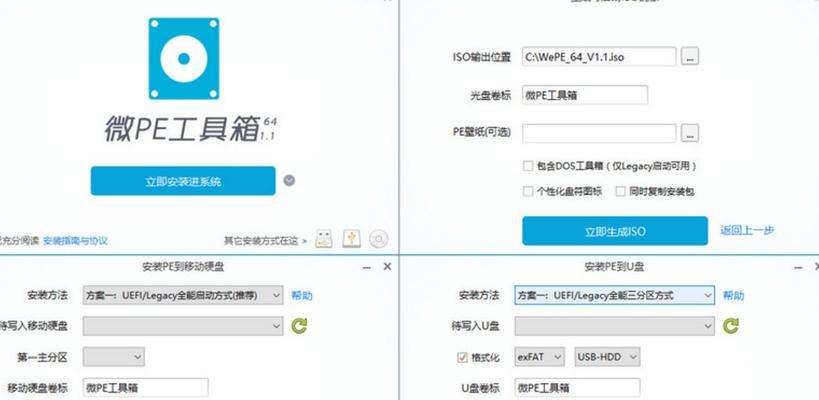Click the install to system button
Image resolution: width=819 pixels, height=400 pixels.
(183, 181)
